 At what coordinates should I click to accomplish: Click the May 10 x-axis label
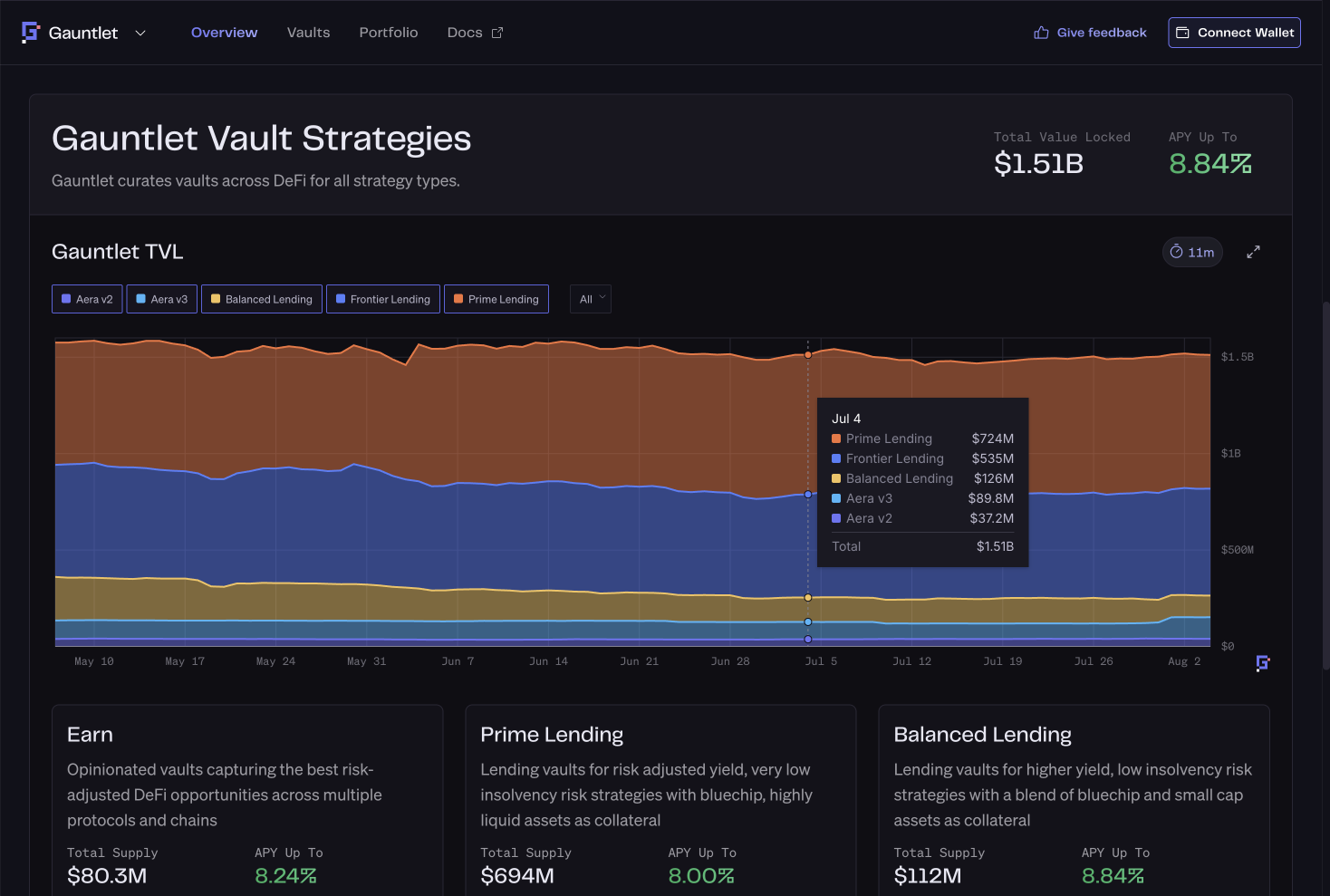coord(94,661)
